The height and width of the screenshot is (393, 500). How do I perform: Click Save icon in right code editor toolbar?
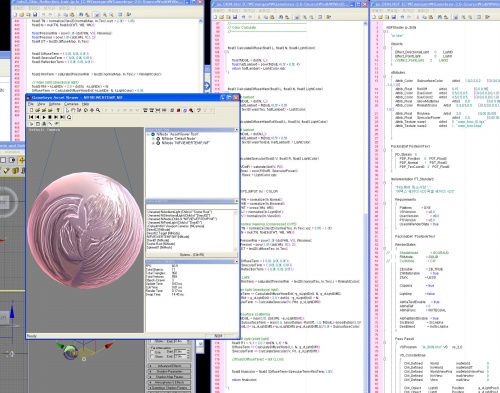tap(394, 17)
